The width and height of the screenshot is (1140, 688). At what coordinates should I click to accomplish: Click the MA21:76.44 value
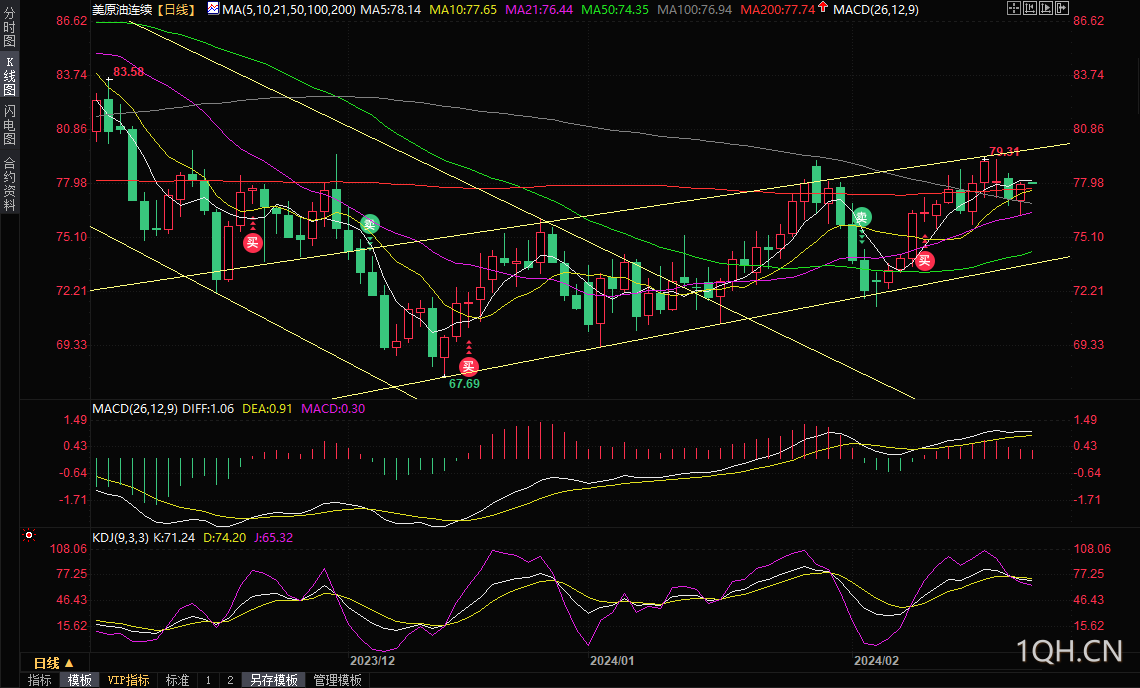(x=539, y=9)
